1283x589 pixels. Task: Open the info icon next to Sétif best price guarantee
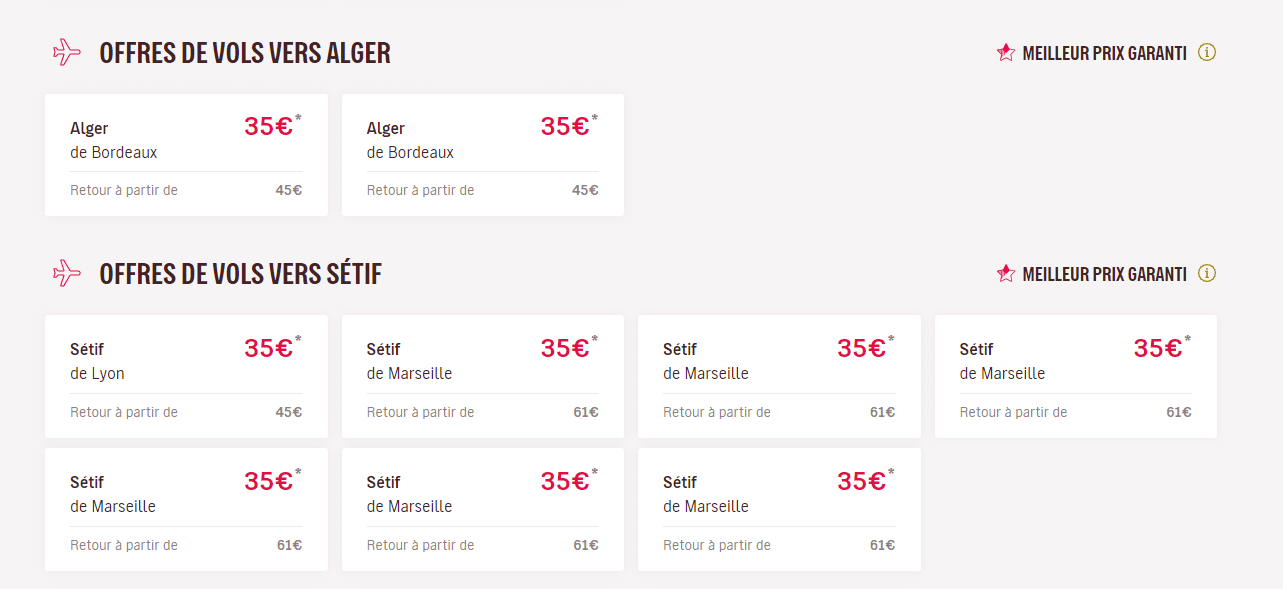pyautogui.click(x=1207, y=273)
